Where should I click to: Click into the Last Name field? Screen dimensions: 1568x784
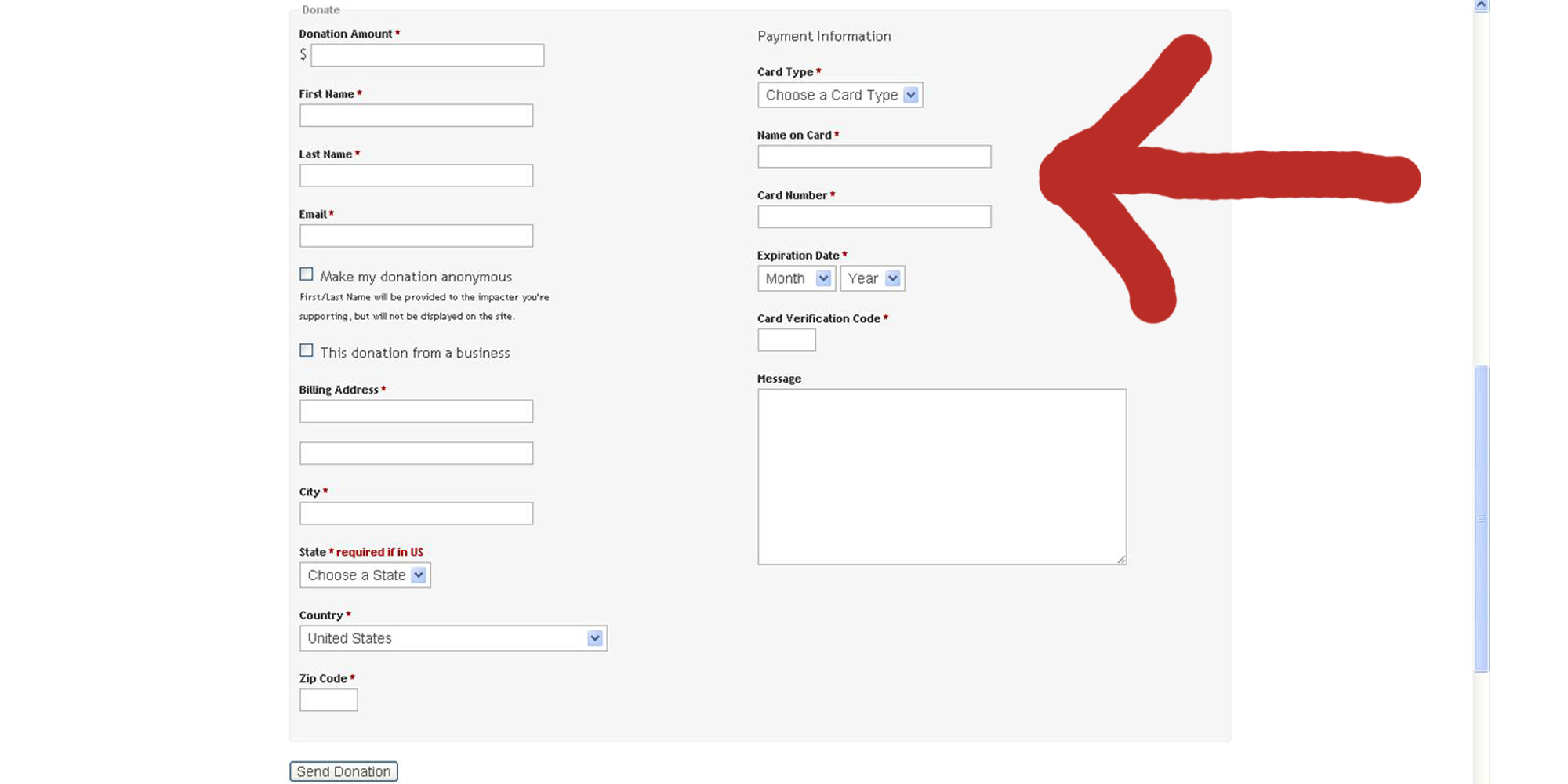click(x=416, y=176)
